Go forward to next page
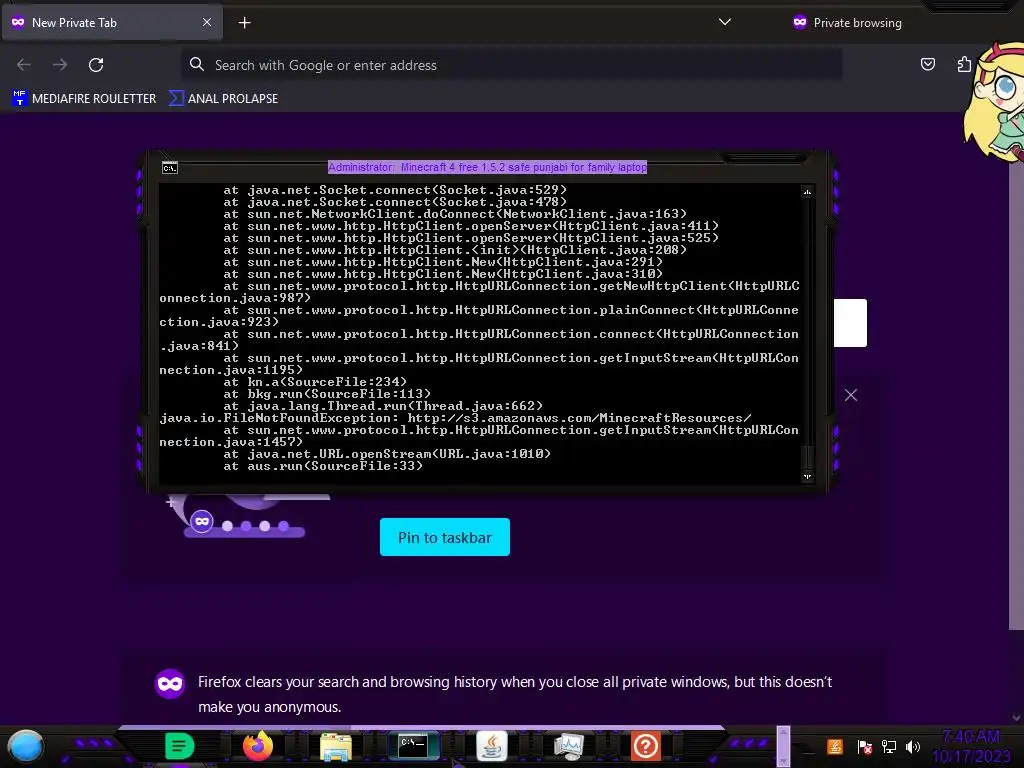Viewport: 1024px width, 768px height. 60,65
